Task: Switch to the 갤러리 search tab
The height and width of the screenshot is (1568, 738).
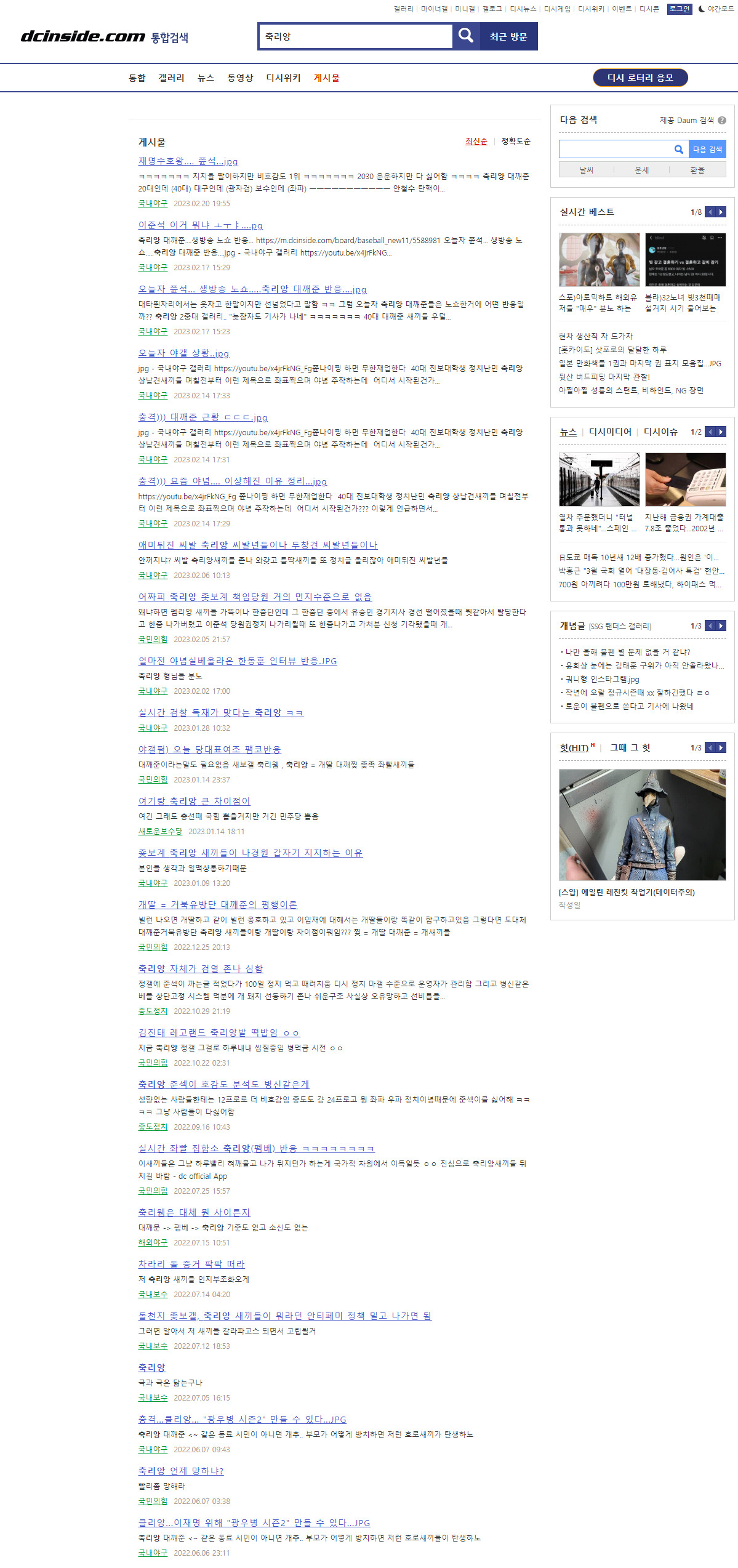Action: (x=171, y=78)
